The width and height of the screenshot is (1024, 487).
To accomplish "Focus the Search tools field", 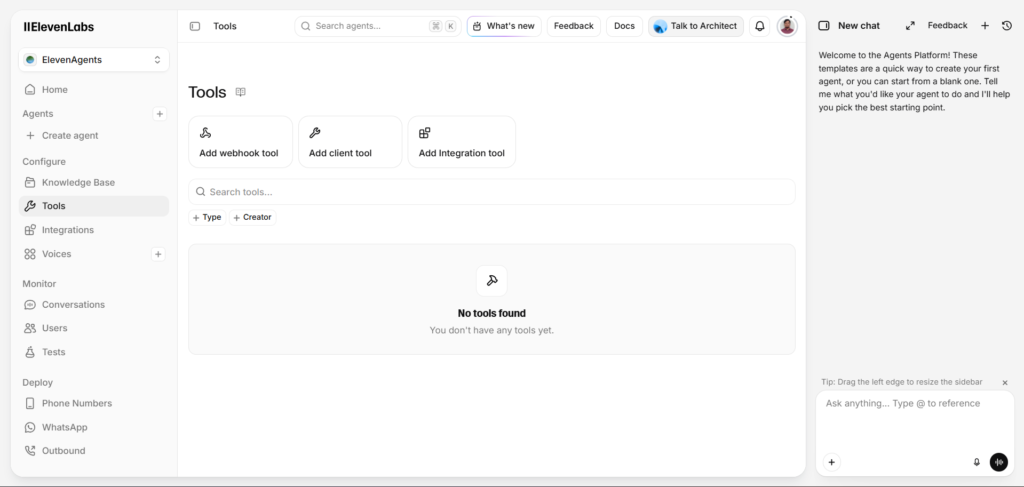I will 492,192.
